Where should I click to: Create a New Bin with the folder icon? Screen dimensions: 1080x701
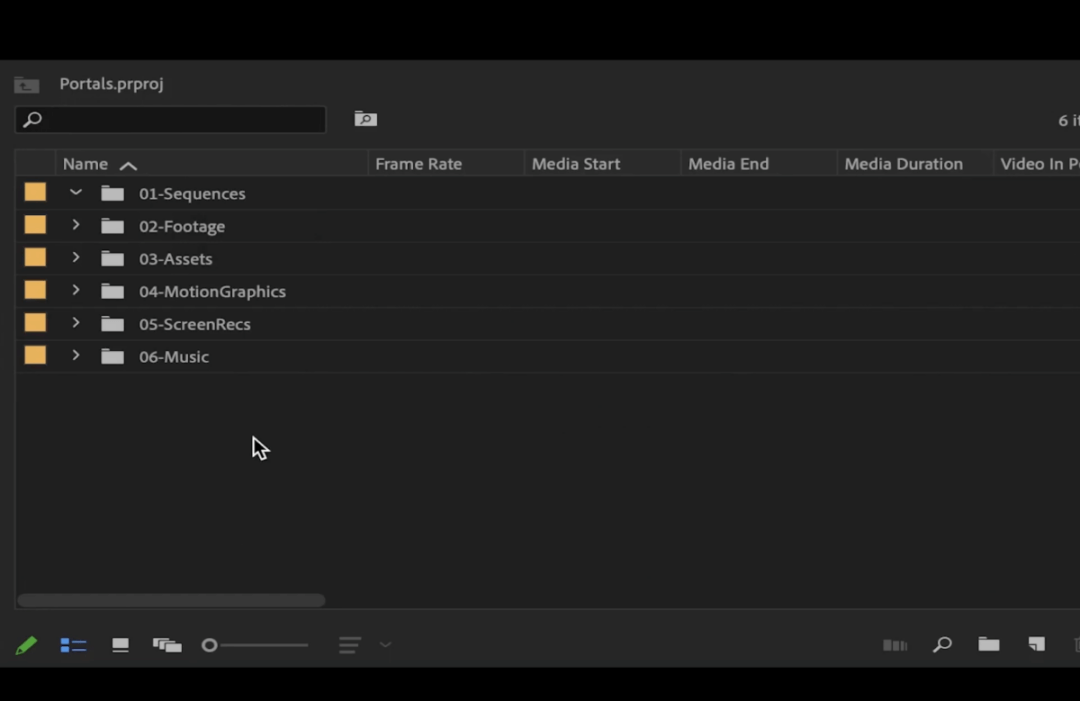point(988,645)
